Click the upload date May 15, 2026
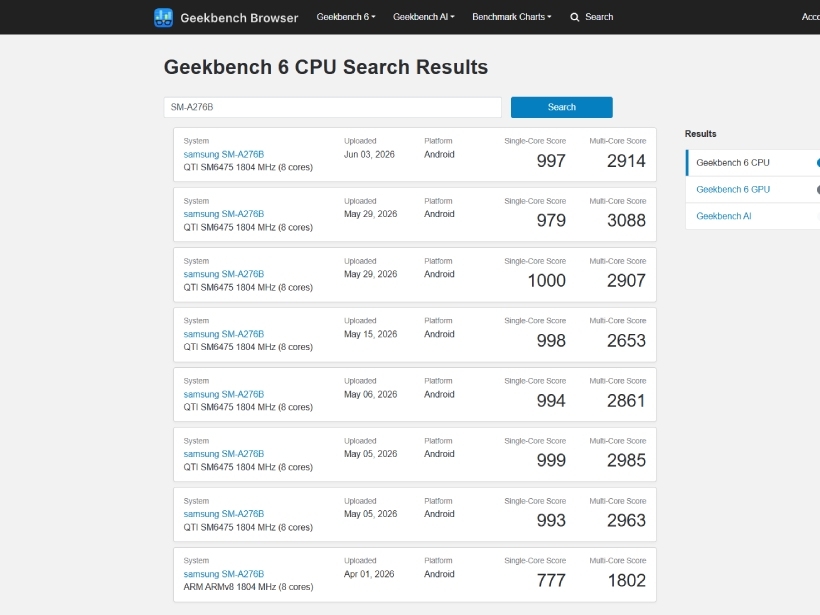This screenshot has height=615, width=820. tap(370, 334)
